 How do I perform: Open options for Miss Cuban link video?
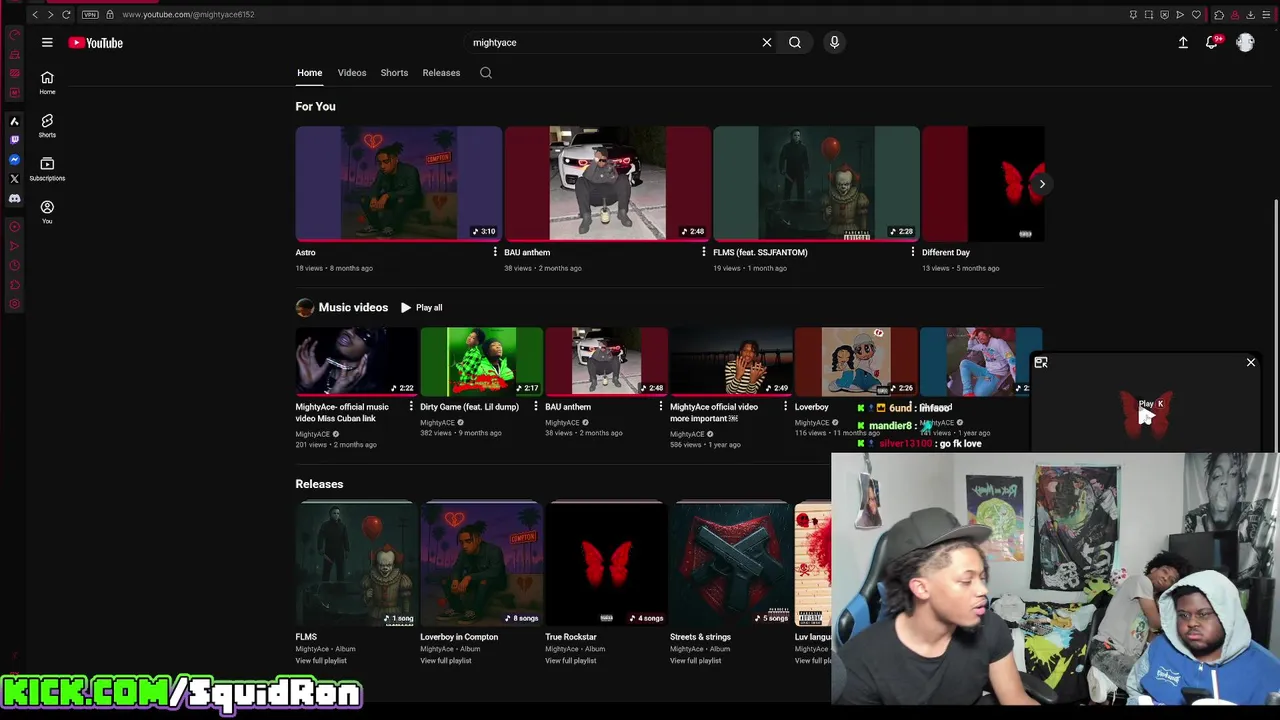[411, 407]
